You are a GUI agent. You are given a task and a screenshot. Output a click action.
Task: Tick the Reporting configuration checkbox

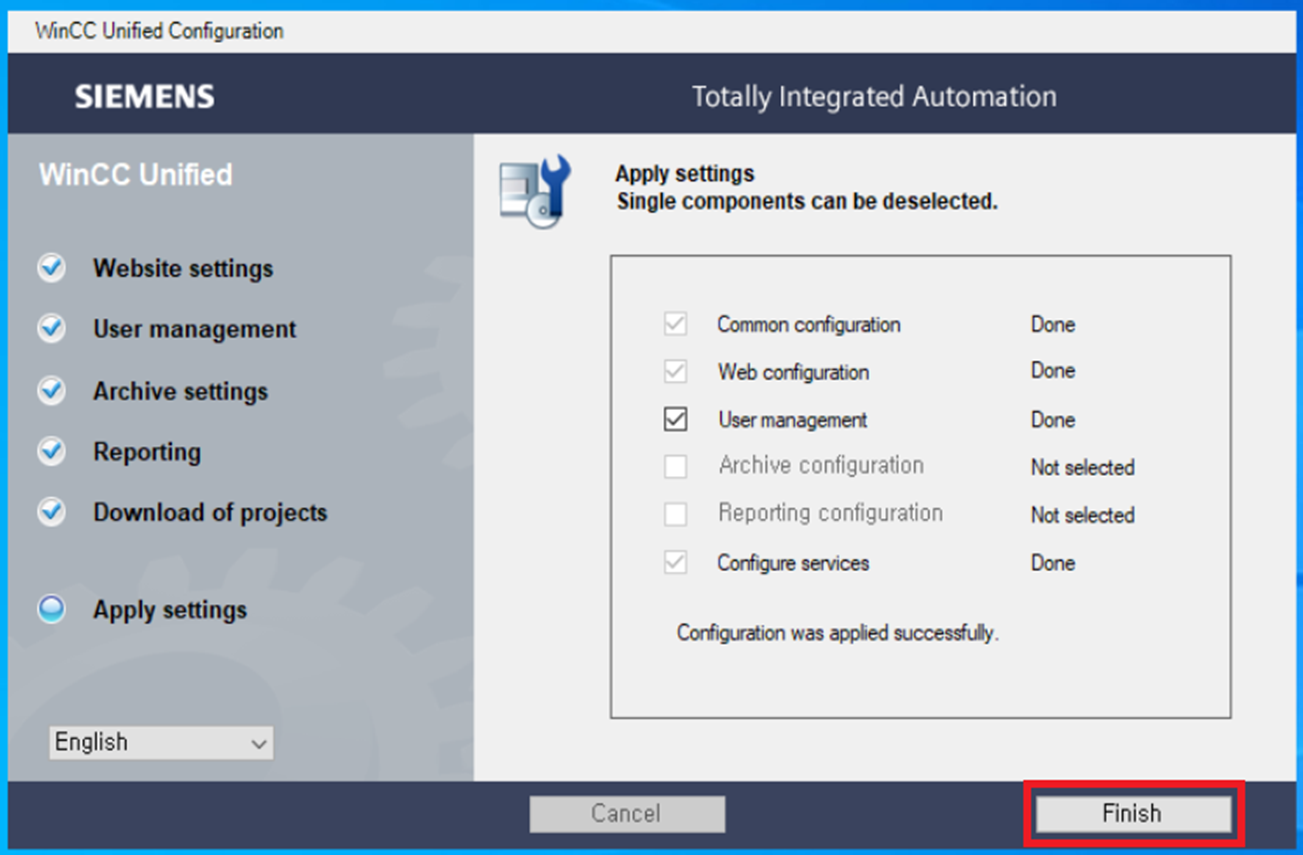(676, 514)
